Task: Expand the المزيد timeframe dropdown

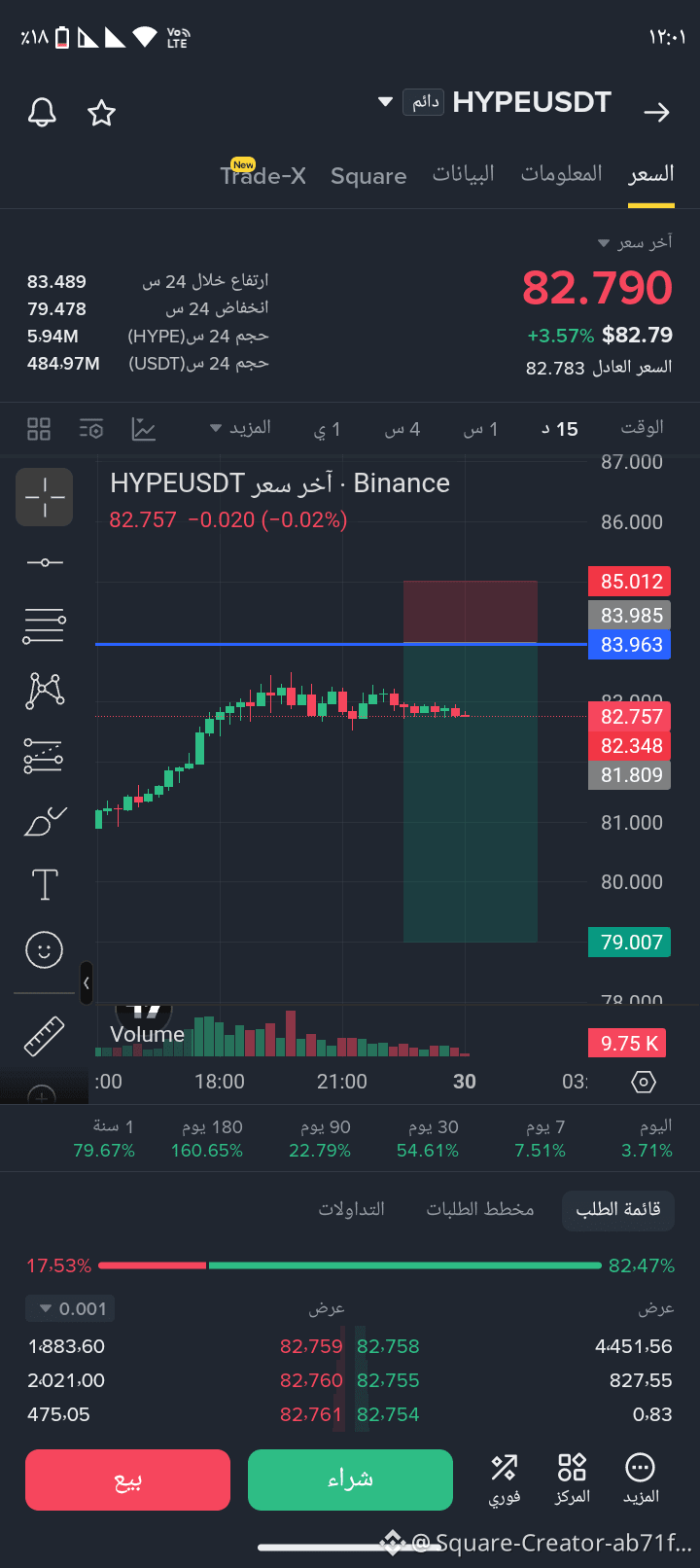Action: click(x=240, y=428)
